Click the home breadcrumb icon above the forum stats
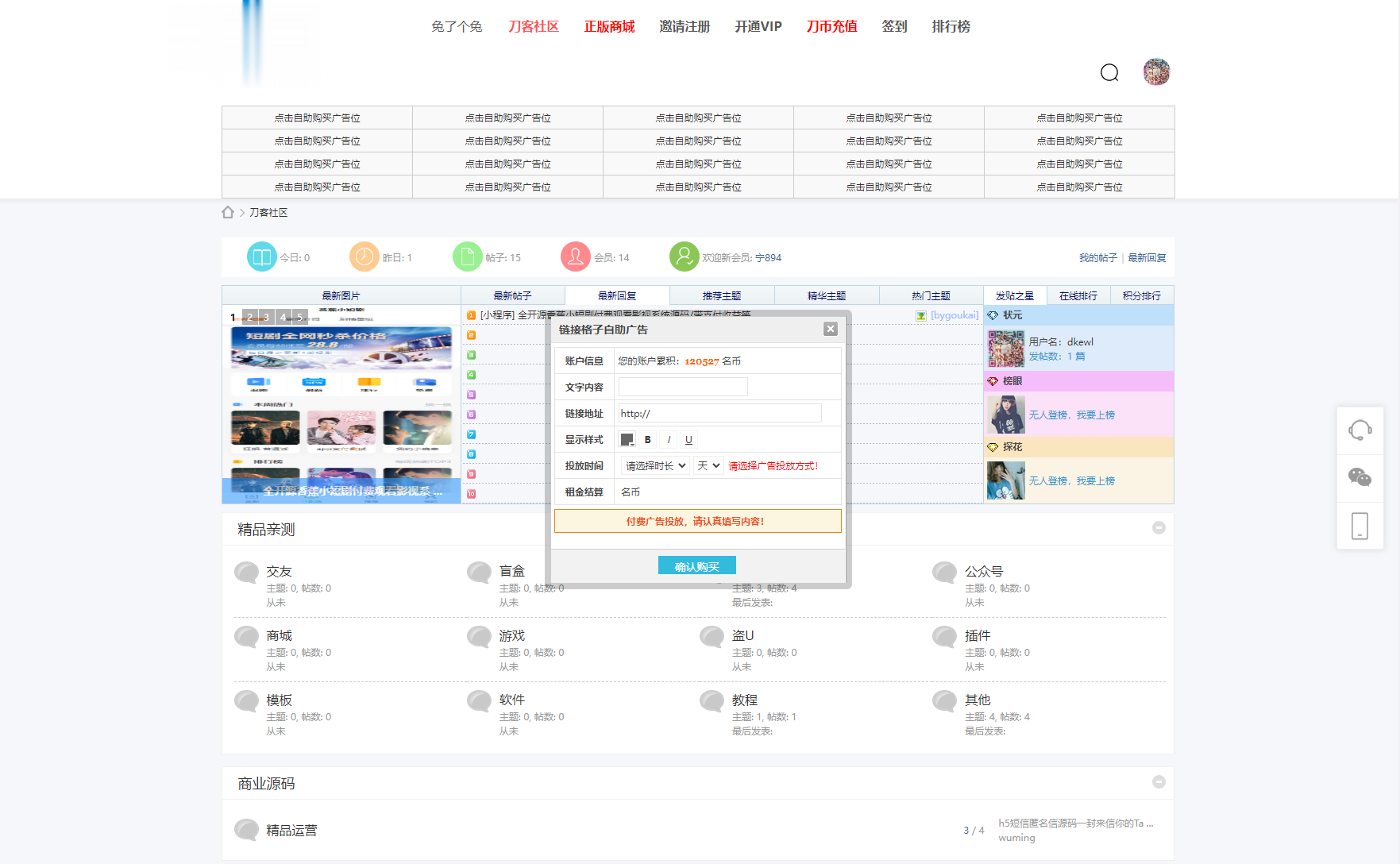1400x864 pixels. [x=229, y=212]
